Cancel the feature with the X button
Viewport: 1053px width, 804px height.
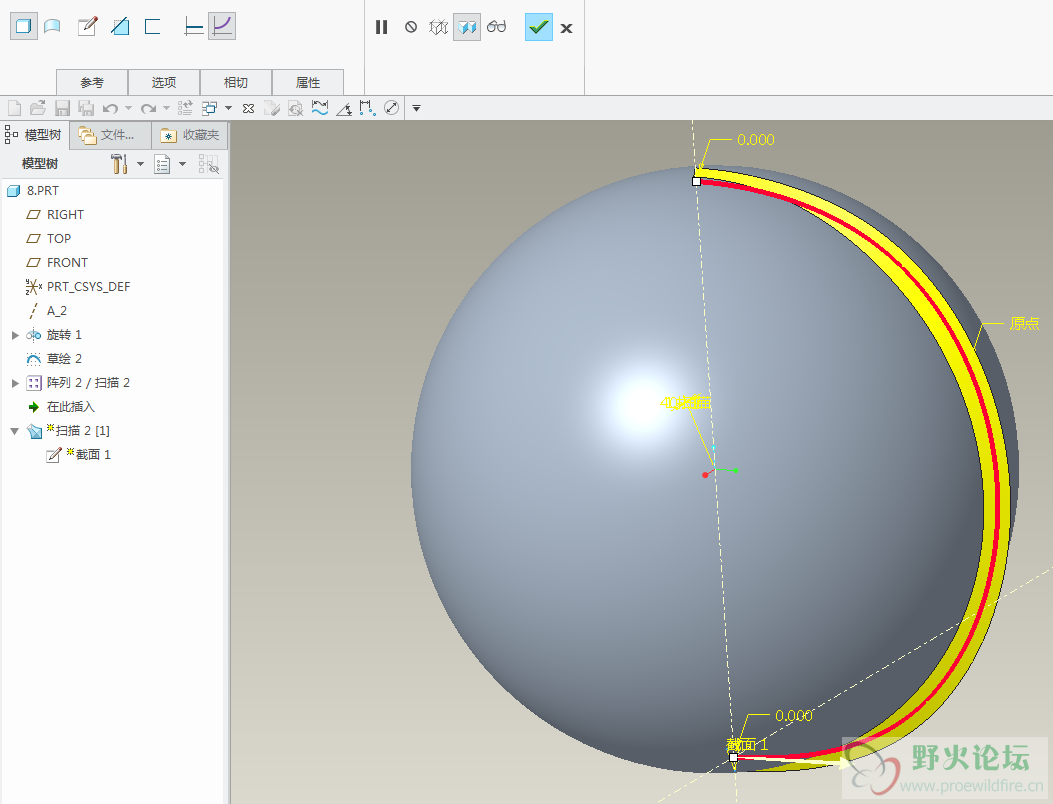point(567,28)
